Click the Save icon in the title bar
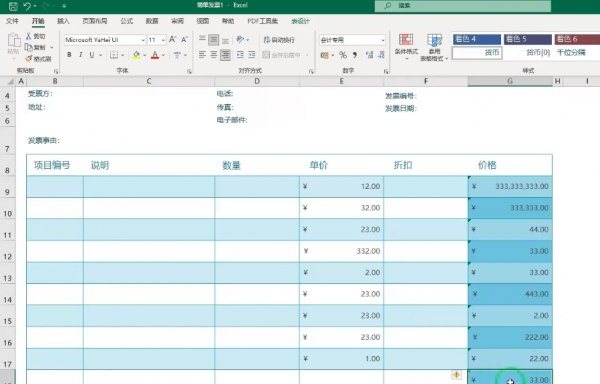Viewport: 600px width, 384px height. point(13,6)
